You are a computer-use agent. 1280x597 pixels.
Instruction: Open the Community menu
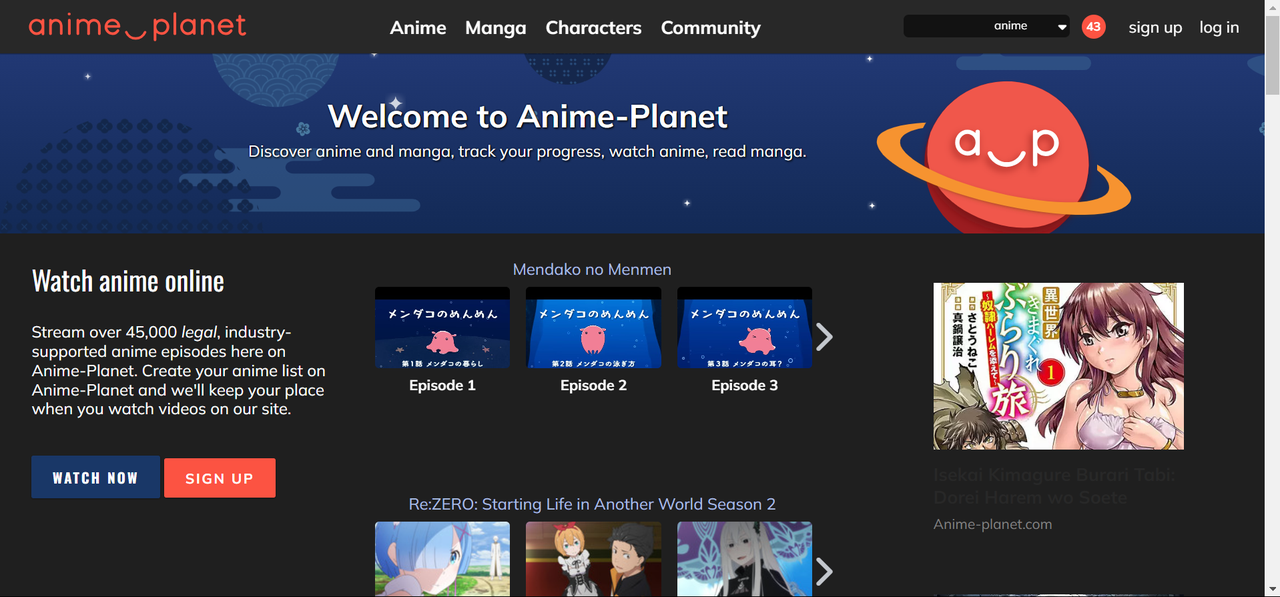pos(711,28)
